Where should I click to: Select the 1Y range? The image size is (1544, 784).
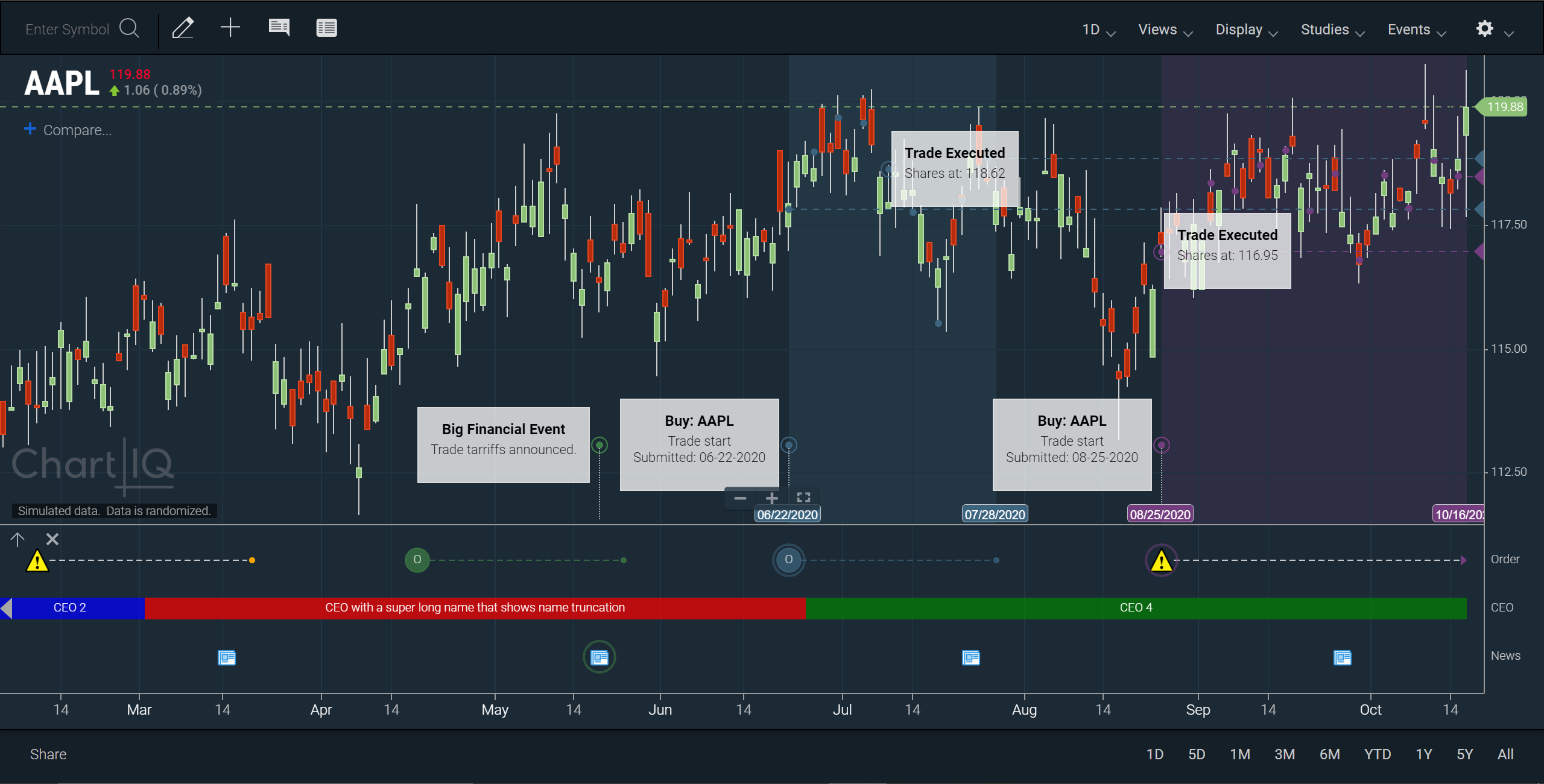click(x=1424, y=754)
